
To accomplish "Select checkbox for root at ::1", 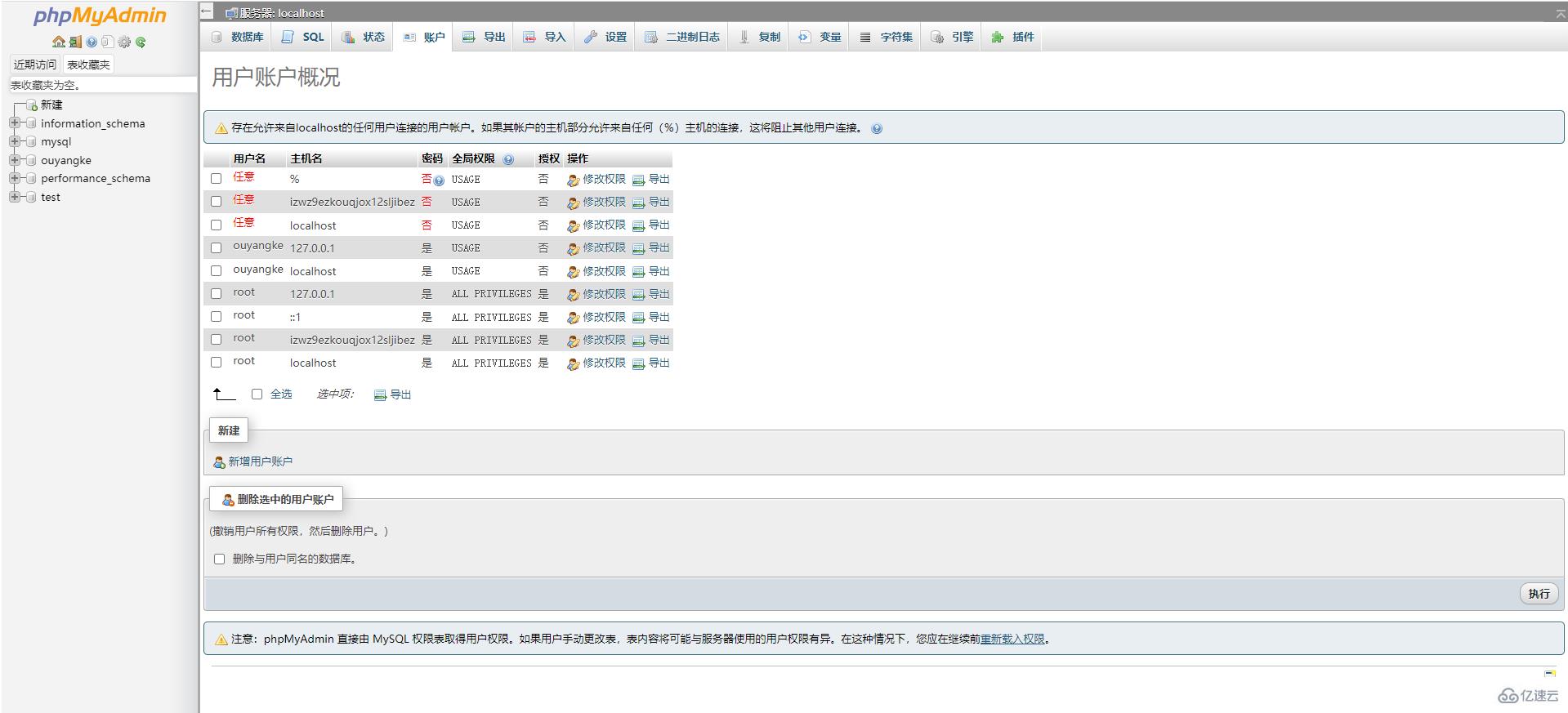I will coord(217,316).
